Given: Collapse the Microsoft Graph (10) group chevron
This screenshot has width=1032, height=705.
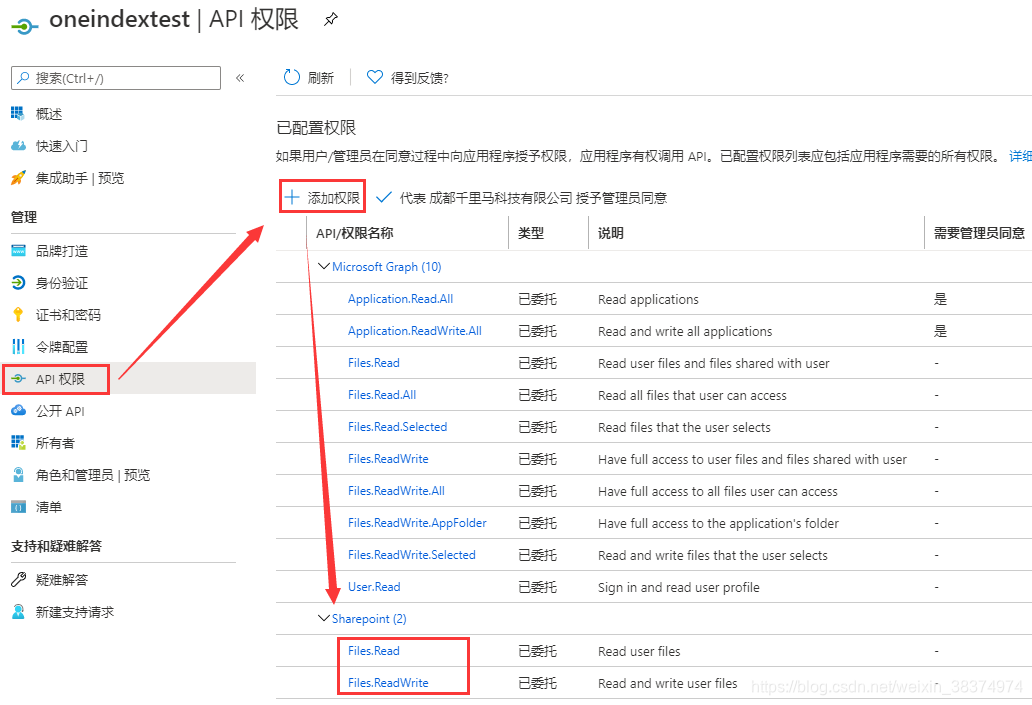Looking at the screenshot, I should point(324,266).
